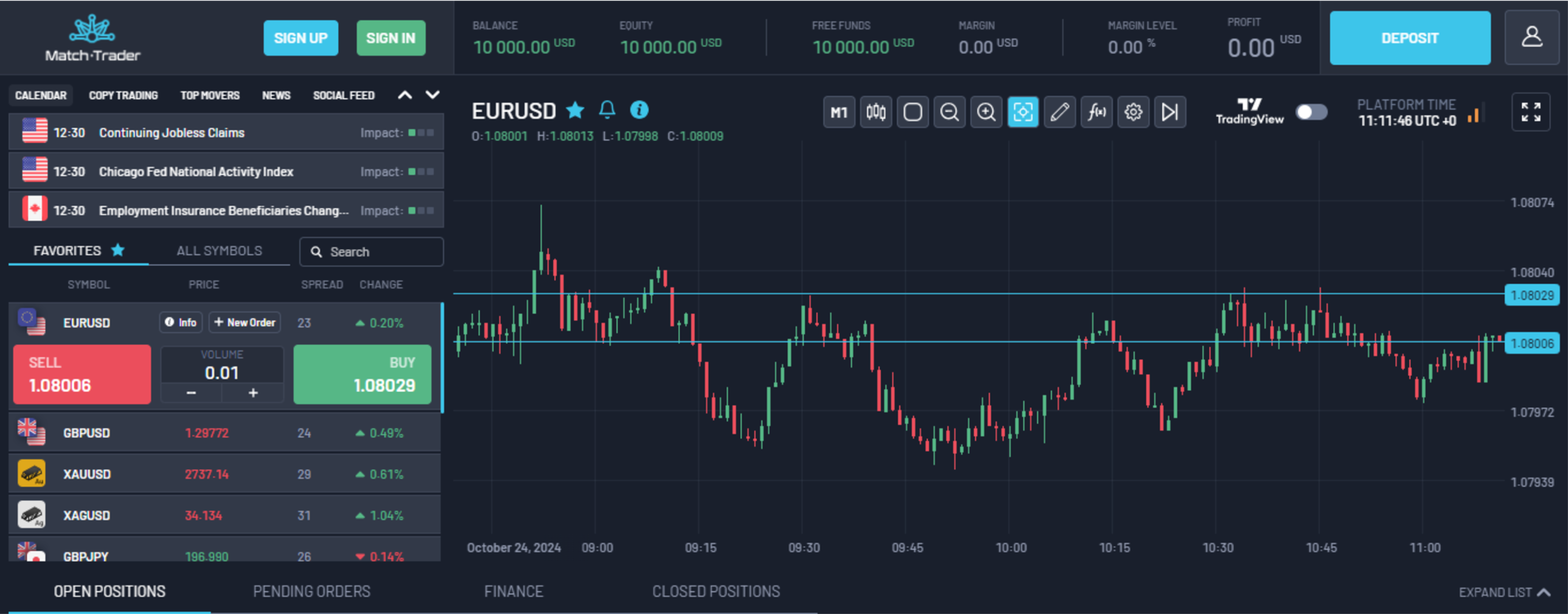Add EURUSD to favorites star
The height and width of the screenshot is (614, 1568).
(x=575, y=110)
